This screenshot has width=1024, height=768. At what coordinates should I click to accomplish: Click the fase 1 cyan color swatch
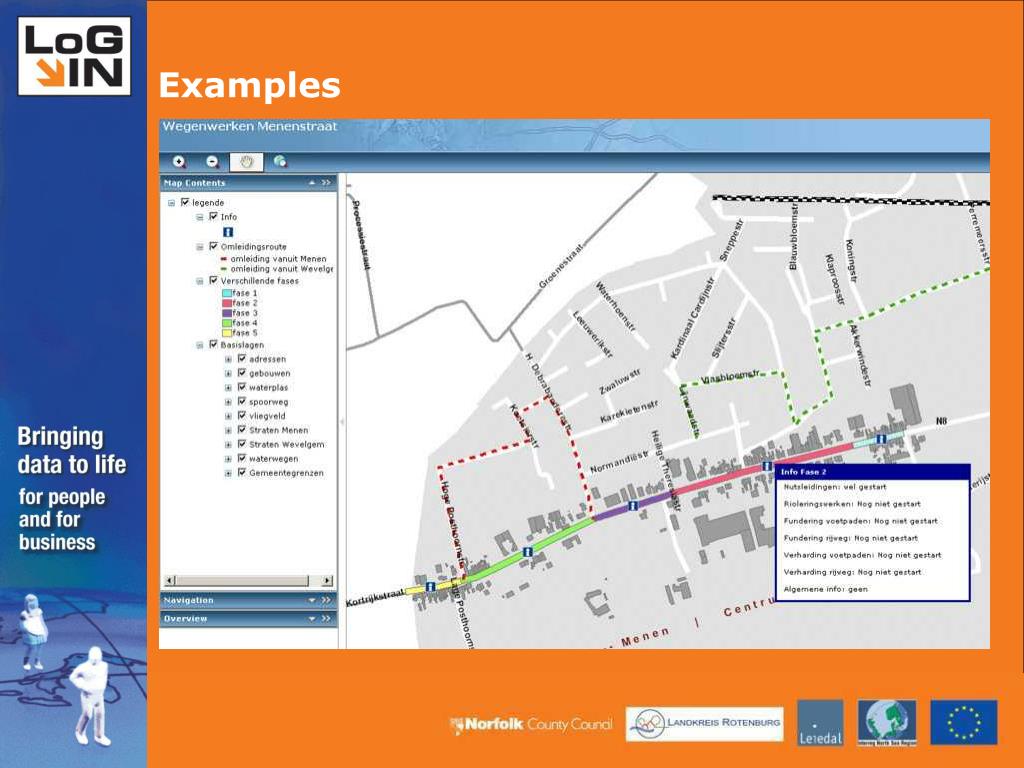click(227, 293)
